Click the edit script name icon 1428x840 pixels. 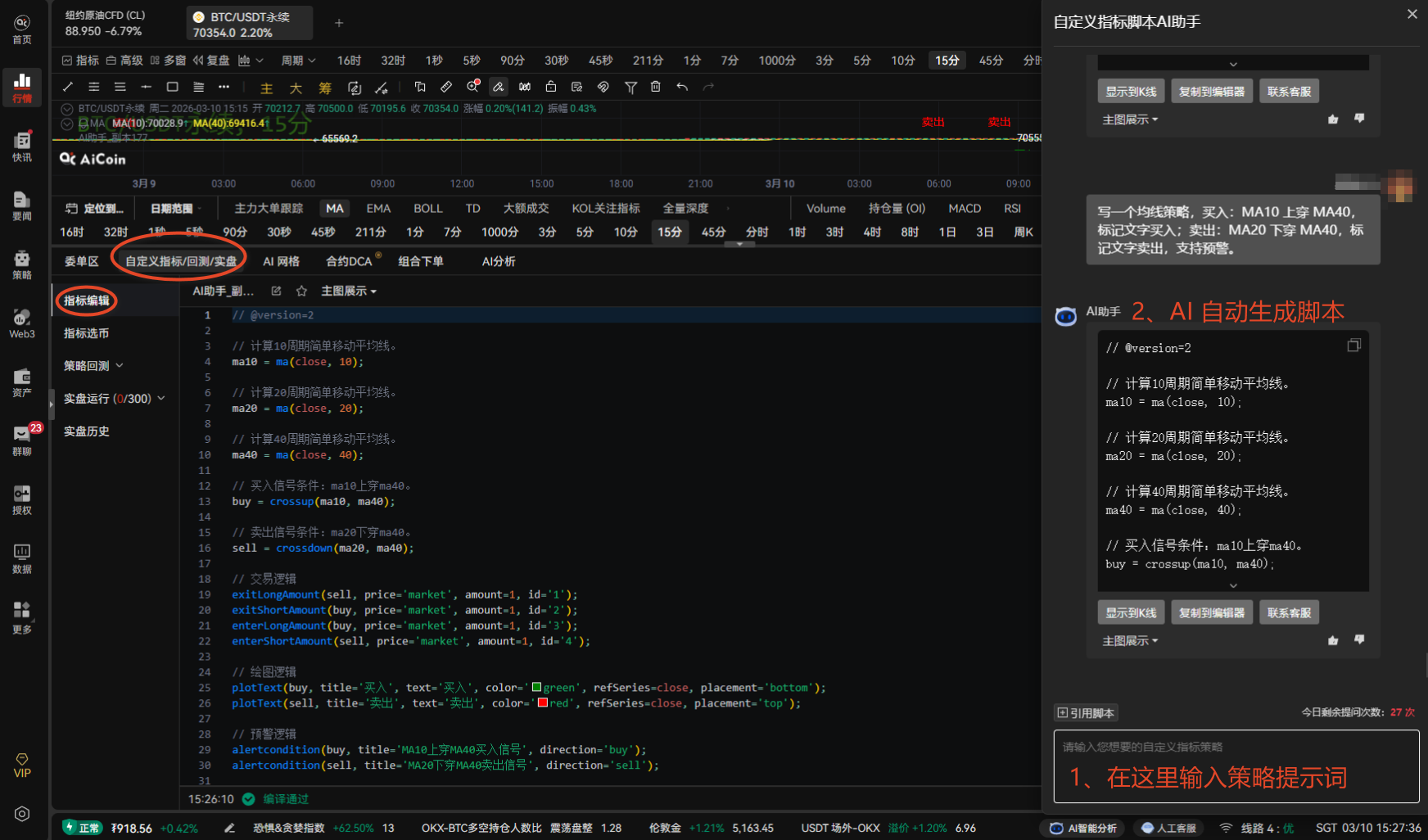[276, 291]
